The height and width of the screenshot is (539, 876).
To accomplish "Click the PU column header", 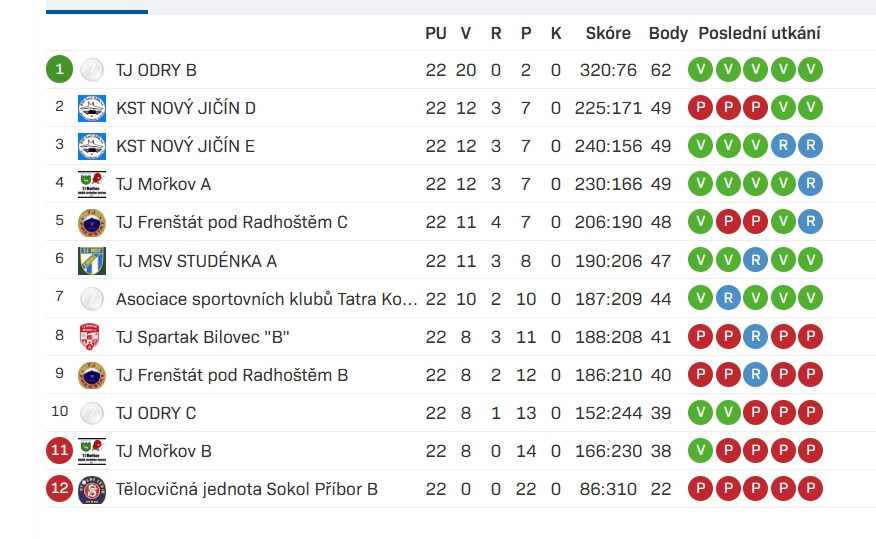I will click(x=436, y=34).
